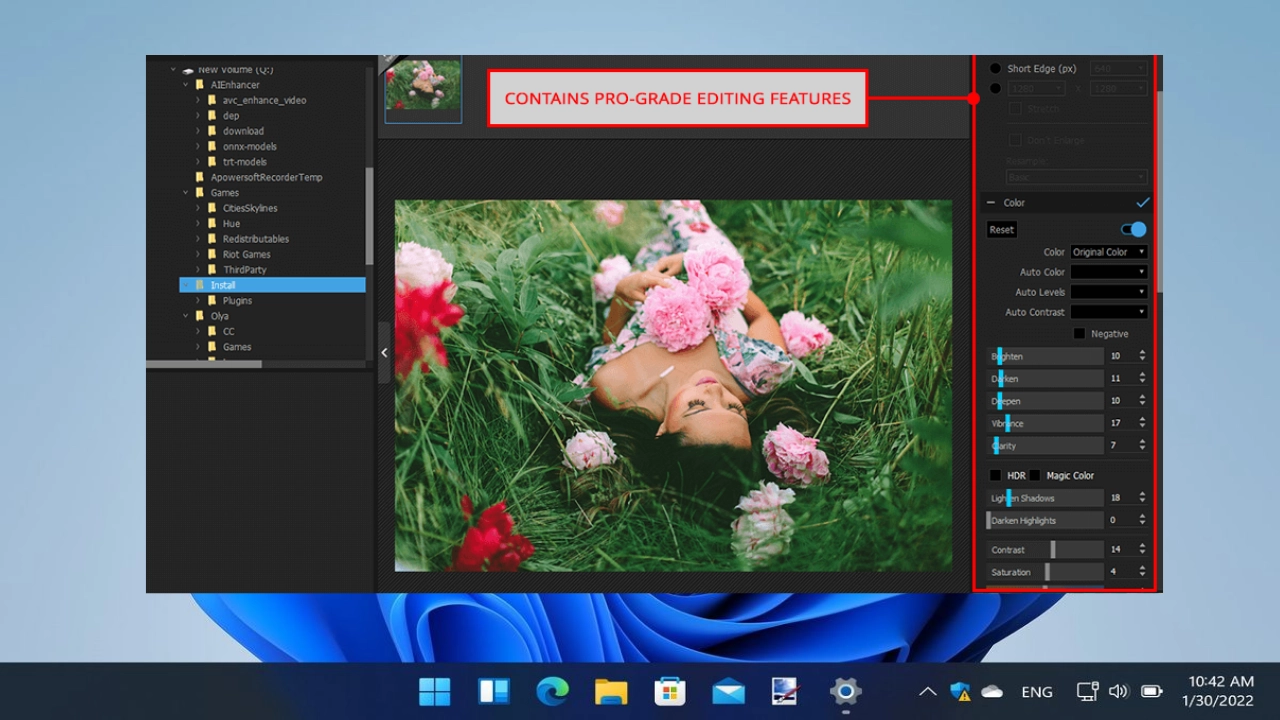The width and height of the screenshot is (1280, 720).
Task: Expand the Plugins folder arrow
Action: 198,300
